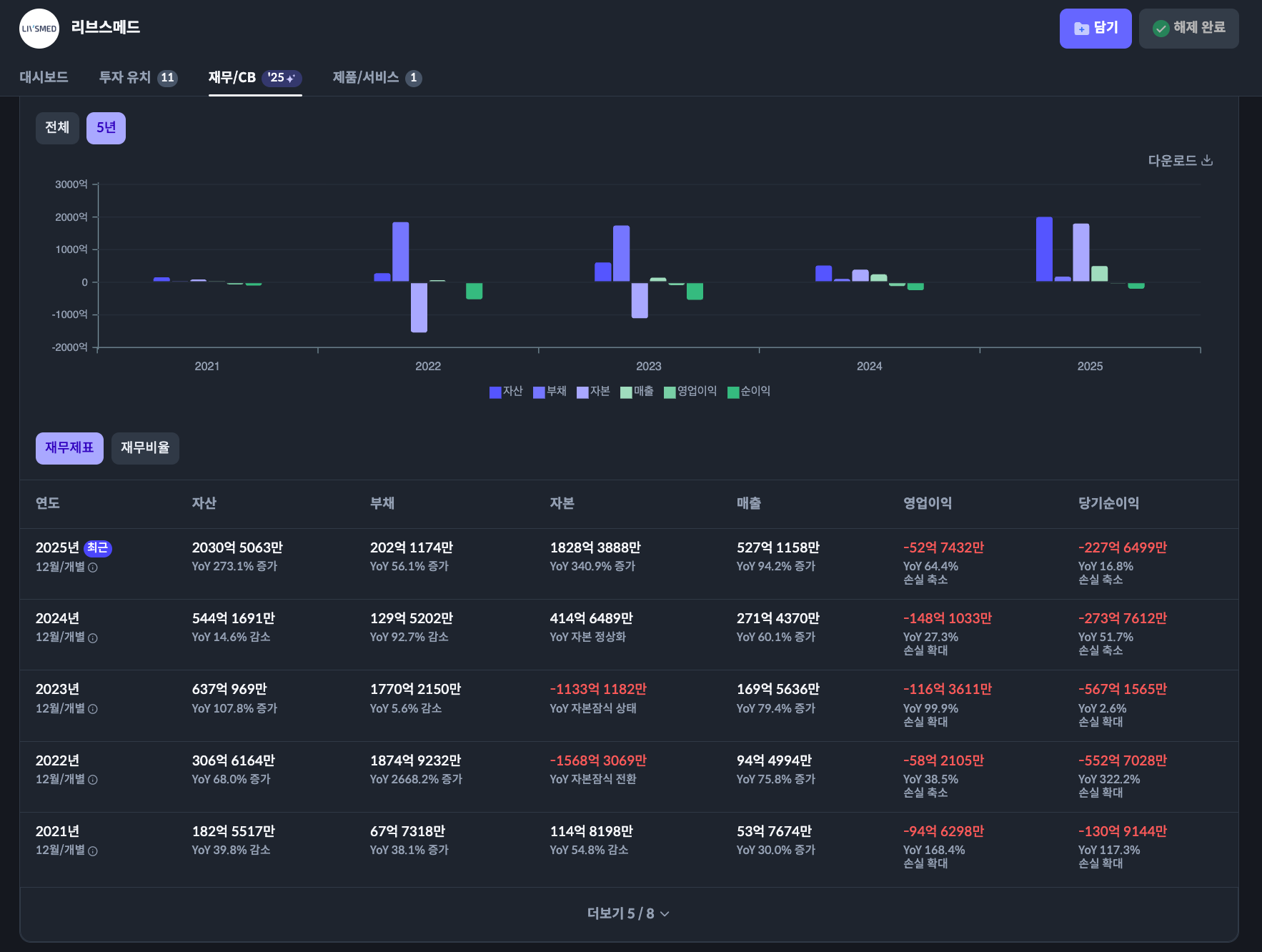Click info icon beside 2024년 12월/개별

point(93,638)
